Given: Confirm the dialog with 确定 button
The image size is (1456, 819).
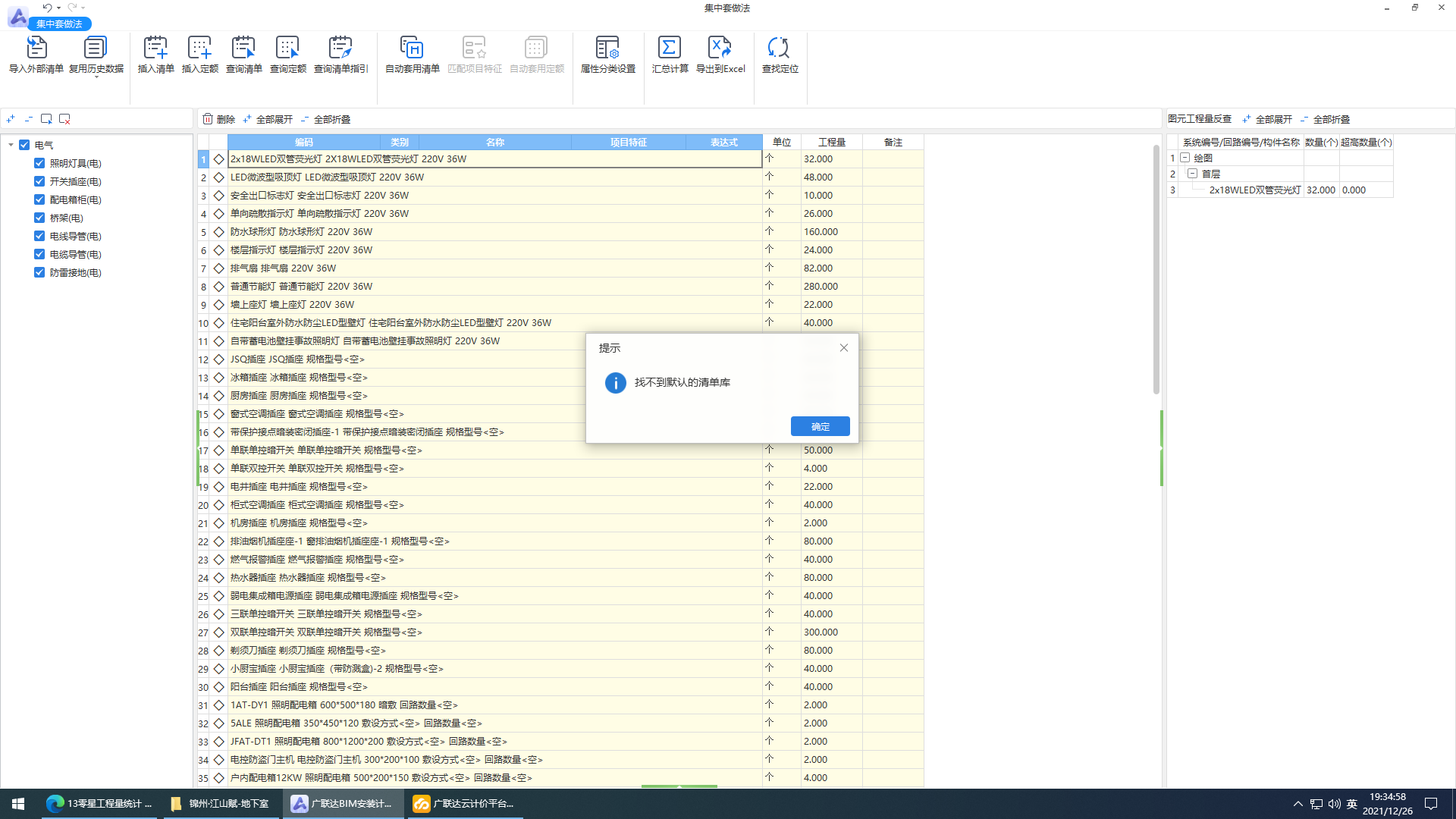Looking at the screenshot, I should pyautogui.click(x=820, y=426).
